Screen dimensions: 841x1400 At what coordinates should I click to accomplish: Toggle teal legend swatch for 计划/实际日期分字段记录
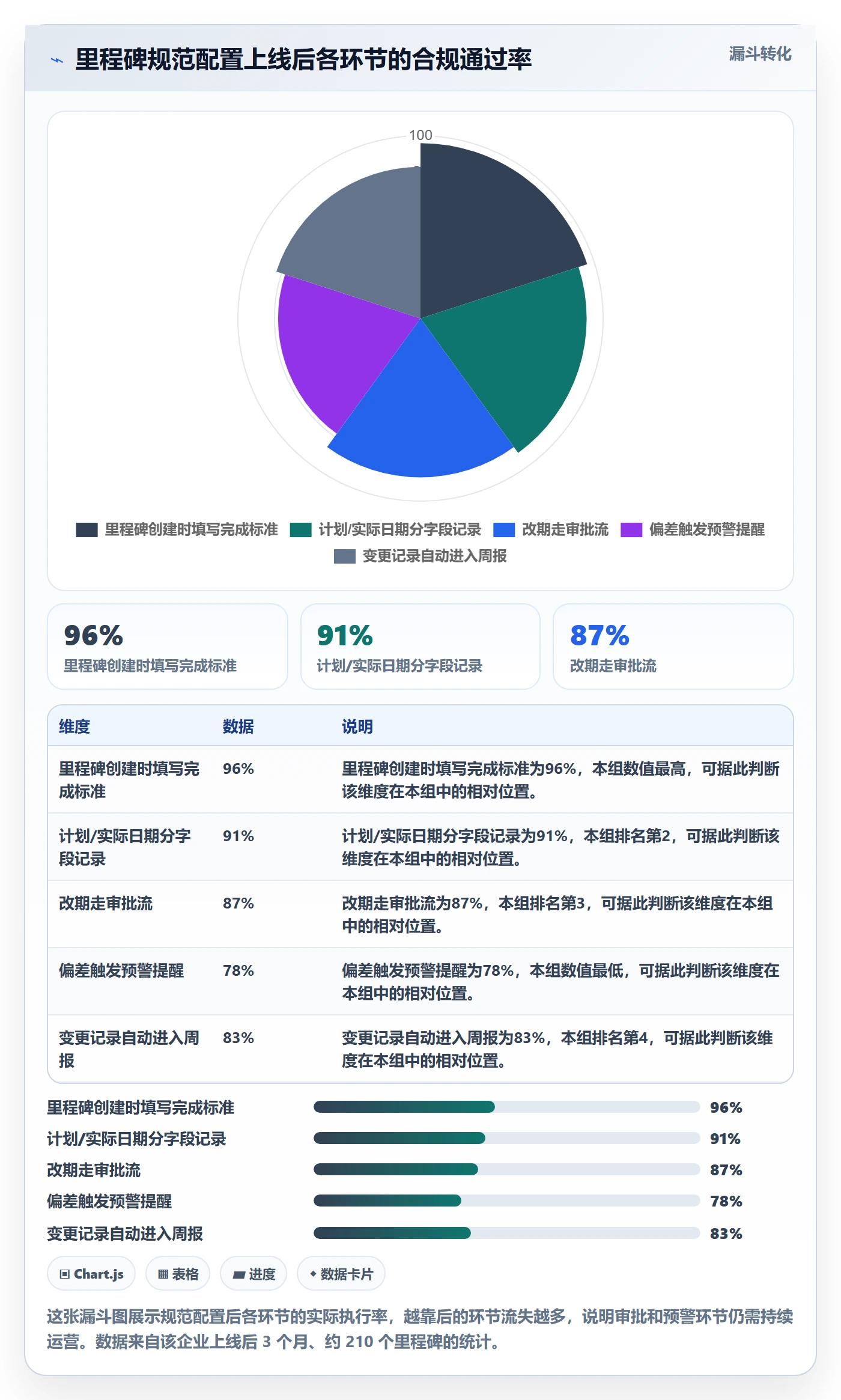tap(300, 529)
